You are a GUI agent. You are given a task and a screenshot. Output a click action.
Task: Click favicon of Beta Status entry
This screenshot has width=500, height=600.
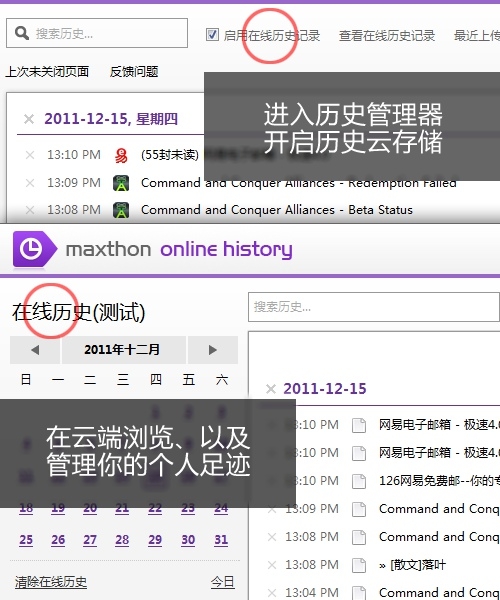pos(121,210)
